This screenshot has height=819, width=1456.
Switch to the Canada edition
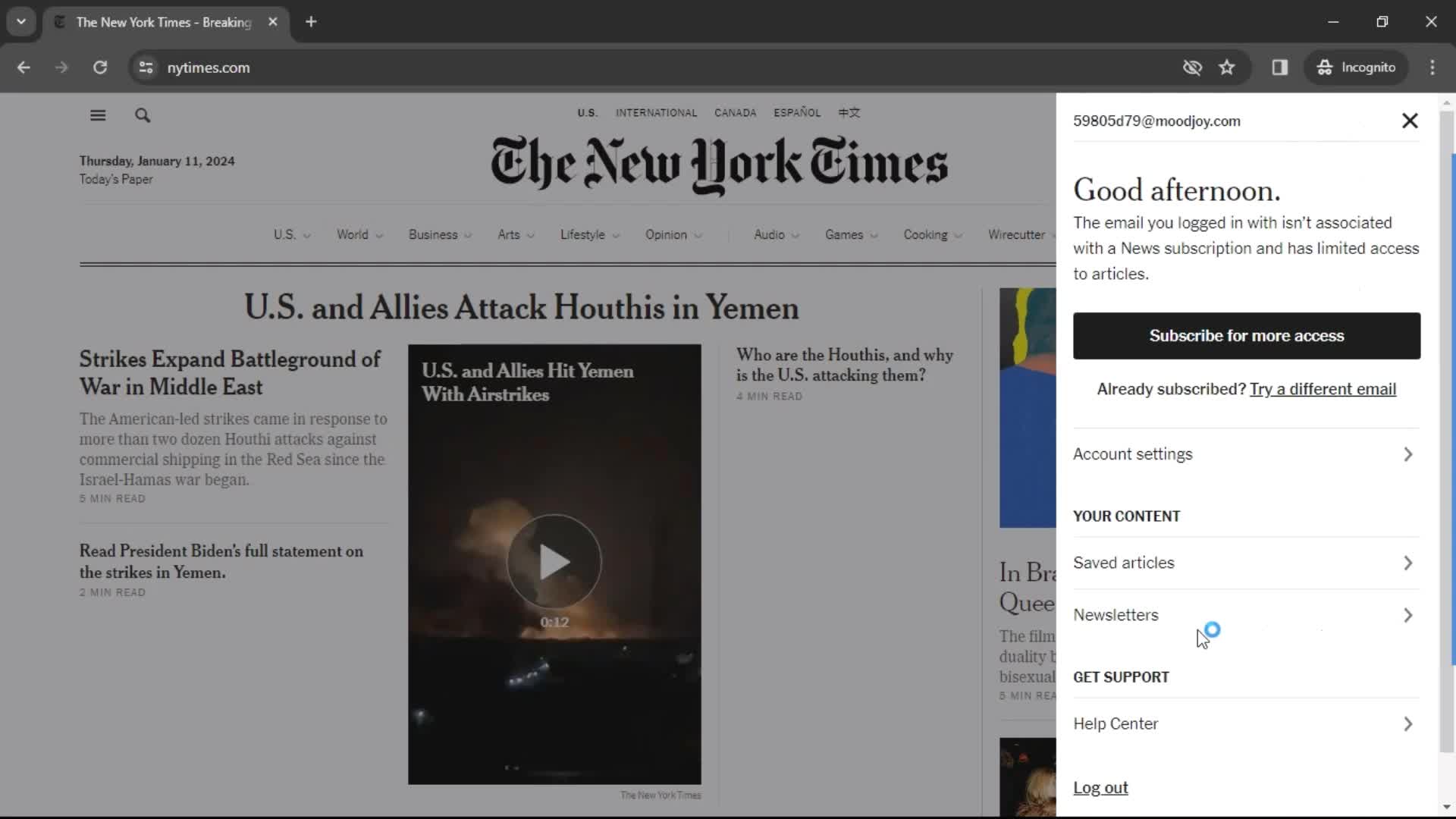[735, 113]
